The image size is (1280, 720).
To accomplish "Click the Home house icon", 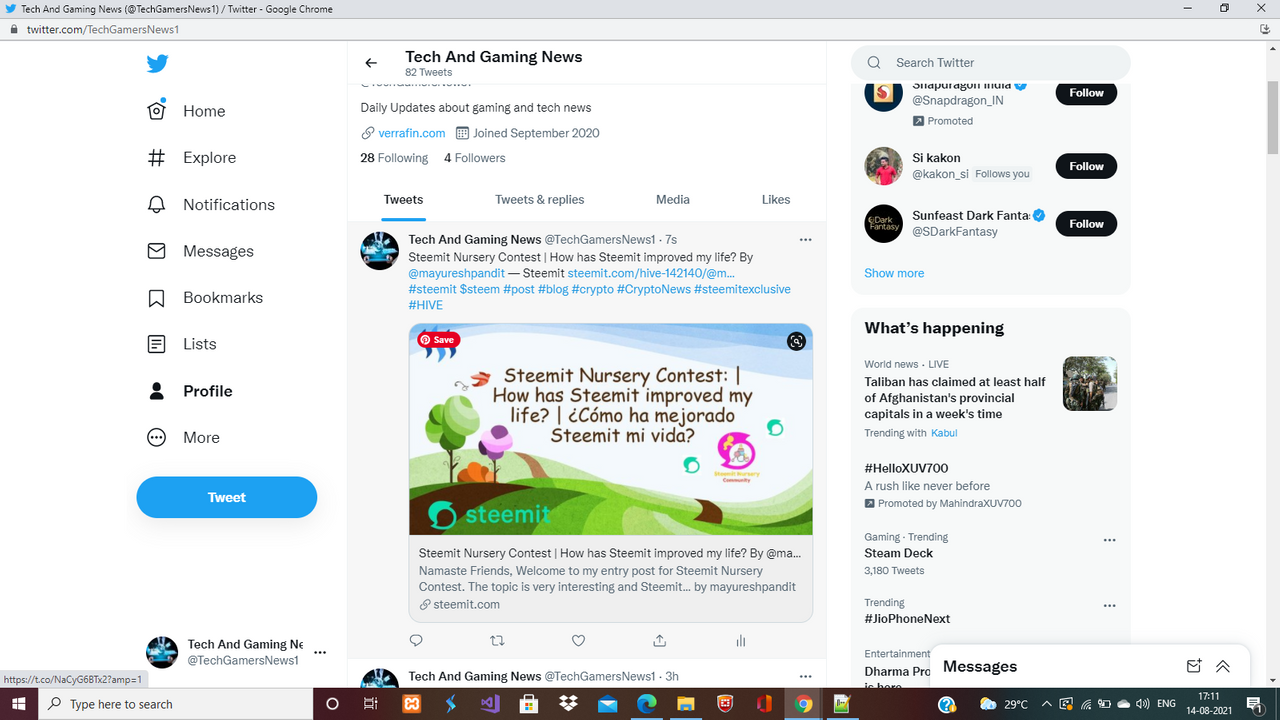I will (156, 110).
